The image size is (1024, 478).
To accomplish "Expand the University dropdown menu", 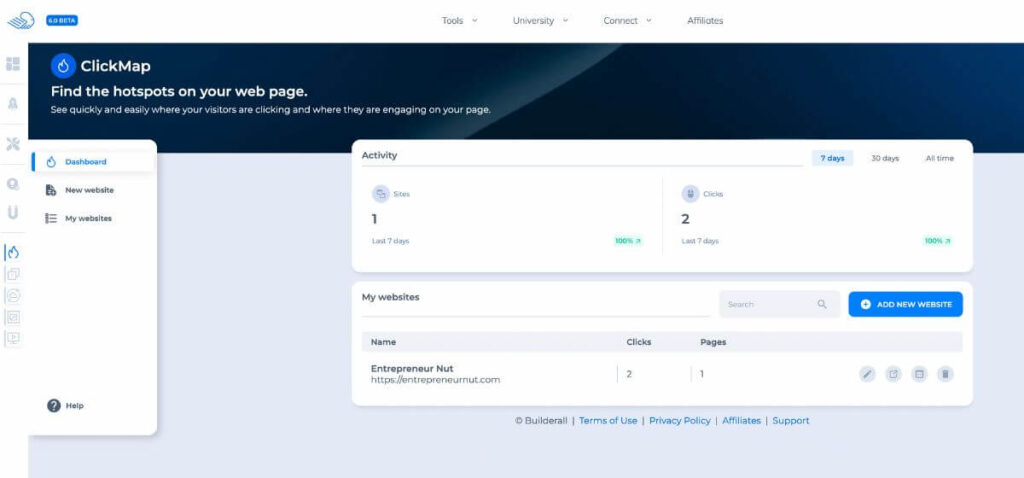I will point(540,20).
